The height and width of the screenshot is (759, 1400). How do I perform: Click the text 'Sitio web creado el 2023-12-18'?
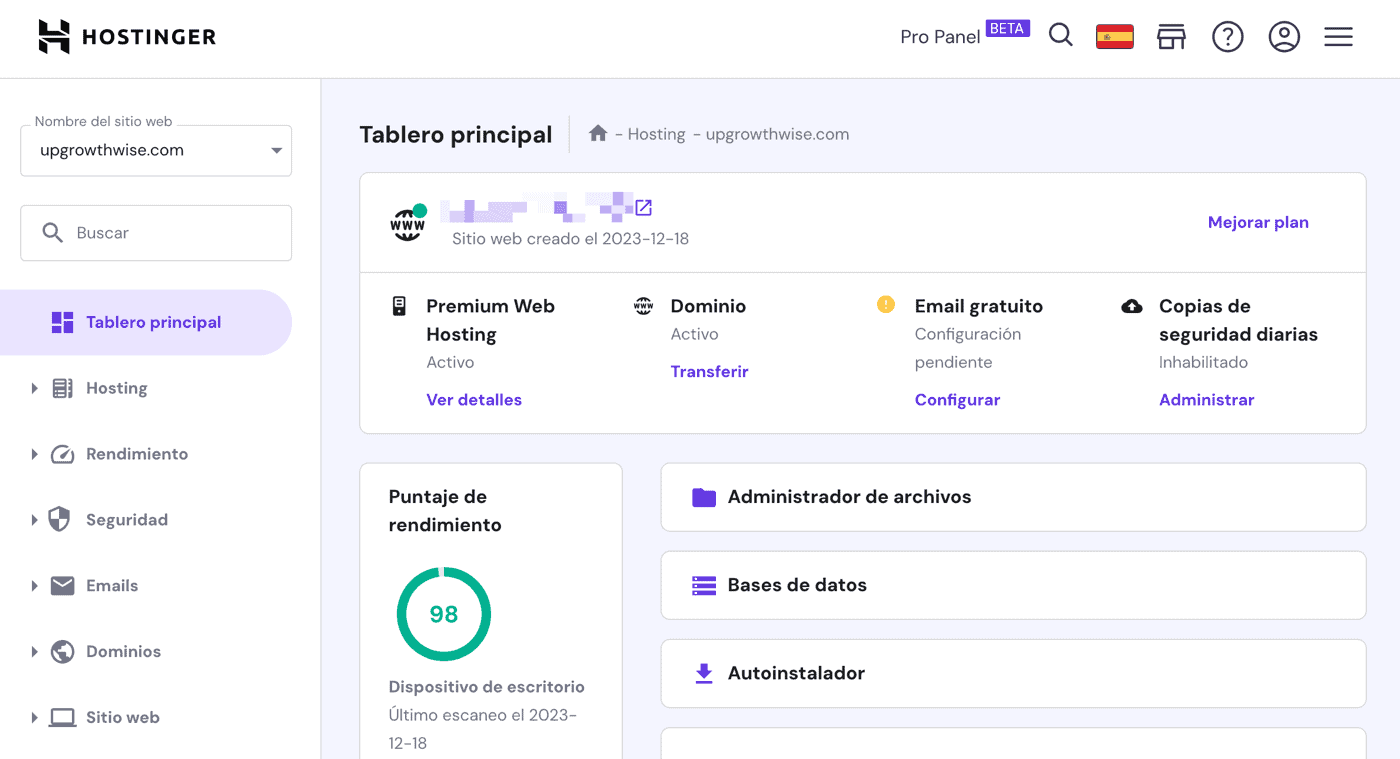click(570, 239)
